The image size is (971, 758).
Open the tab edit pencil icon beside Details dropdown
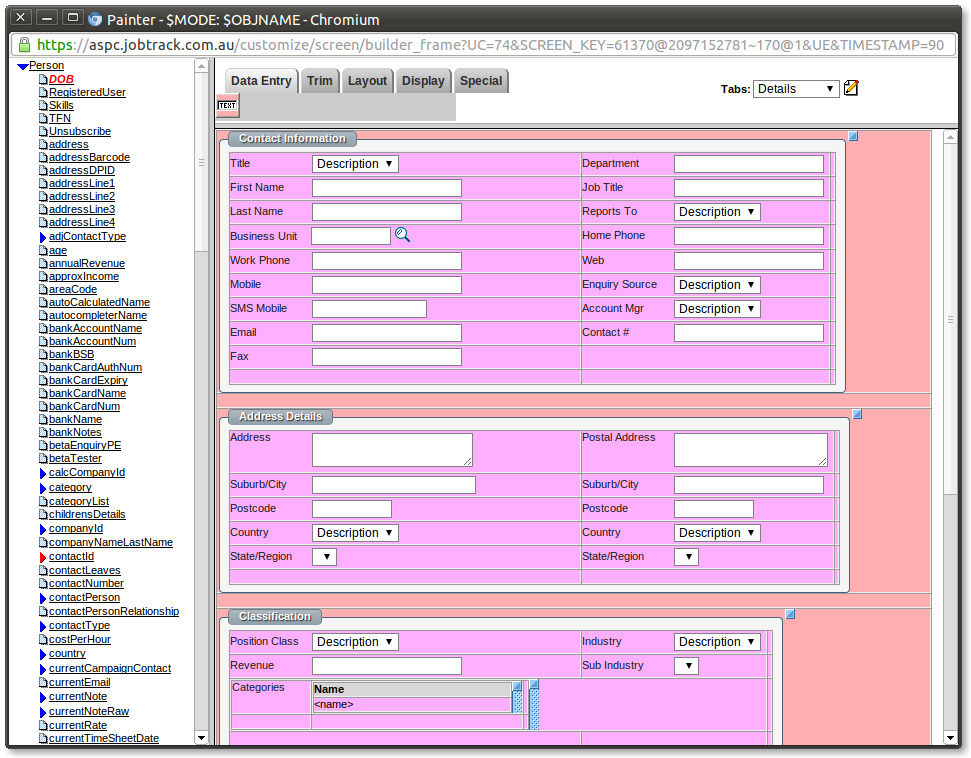[852, 89]
